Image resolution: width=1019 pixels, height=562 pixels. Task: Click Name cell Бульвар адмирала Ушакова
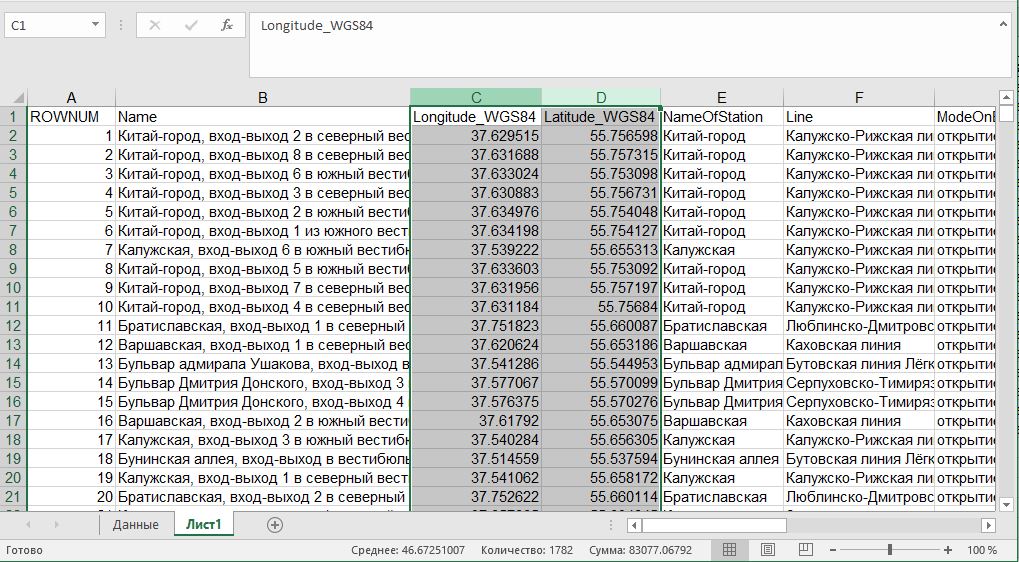(x=263, y=364)
